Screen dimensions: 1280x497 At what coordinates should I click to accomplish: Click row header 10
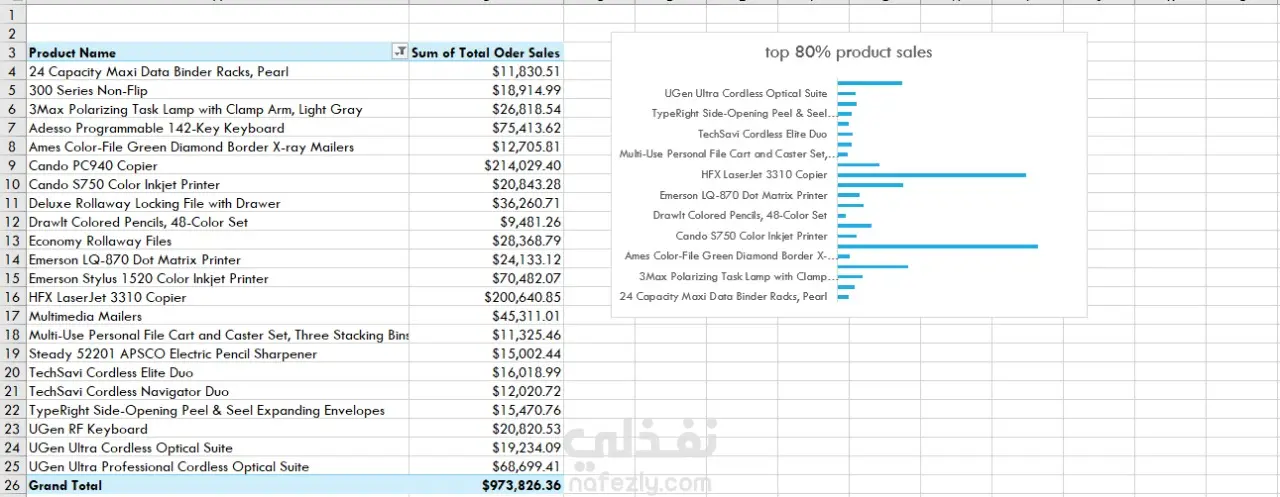pos(12,184)
